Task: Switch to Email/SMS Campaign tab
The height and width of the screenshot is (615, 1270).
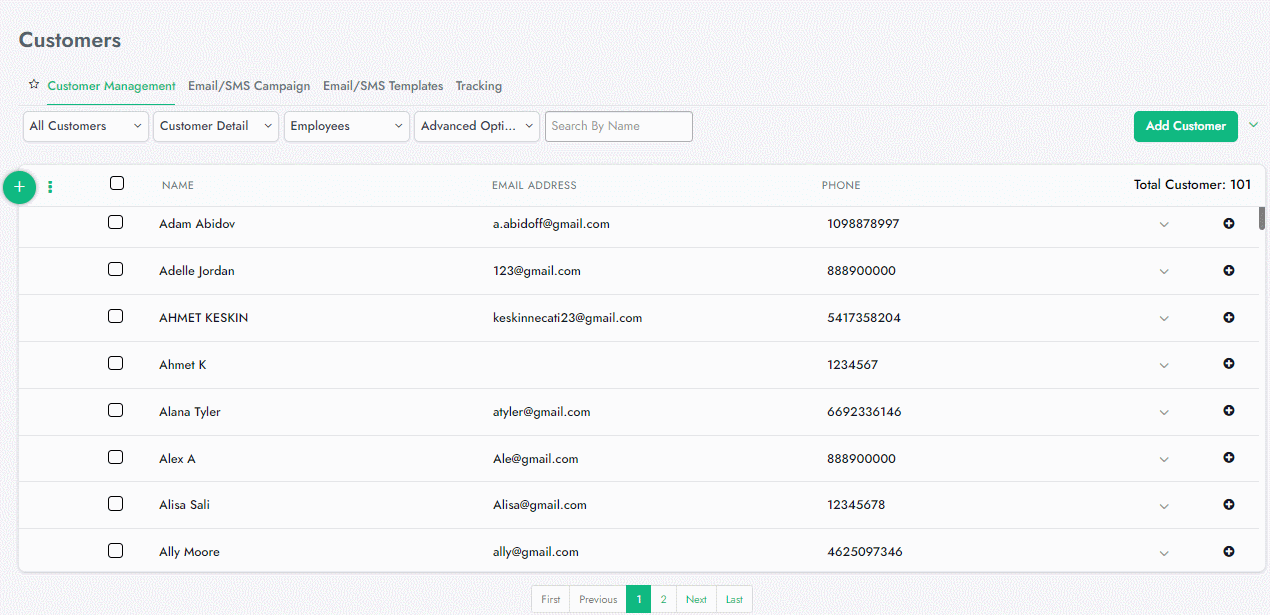Action: pyautogui.click(x=249, y=86)
